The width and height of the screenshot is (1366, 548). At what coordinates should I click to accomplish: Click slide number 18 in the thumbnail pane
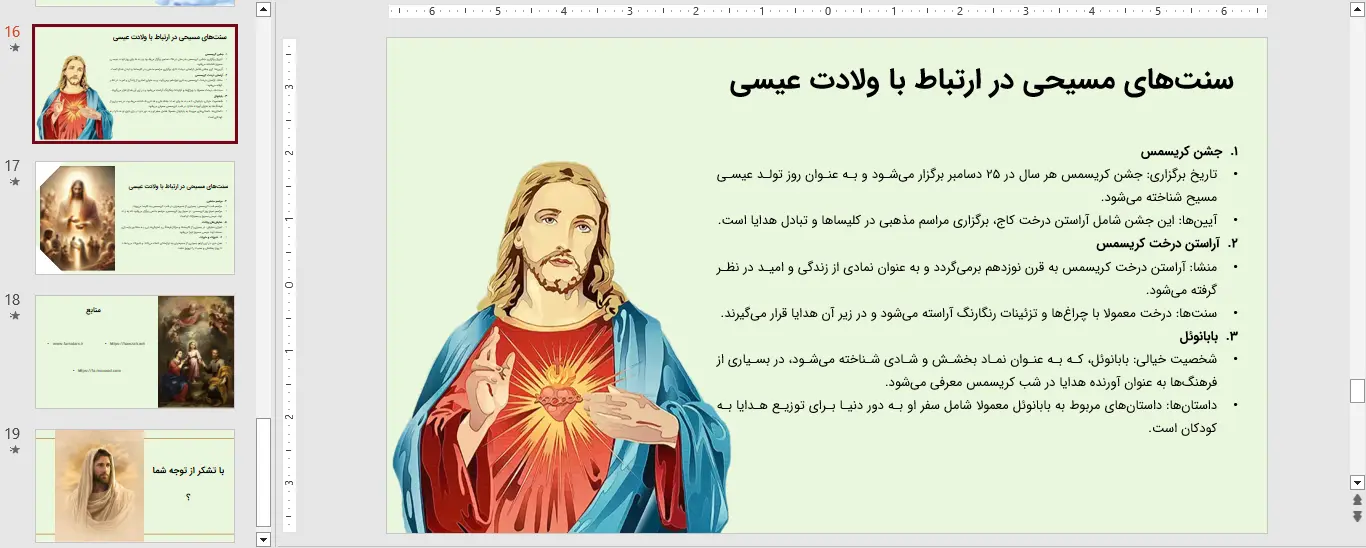tap(12, 300)
